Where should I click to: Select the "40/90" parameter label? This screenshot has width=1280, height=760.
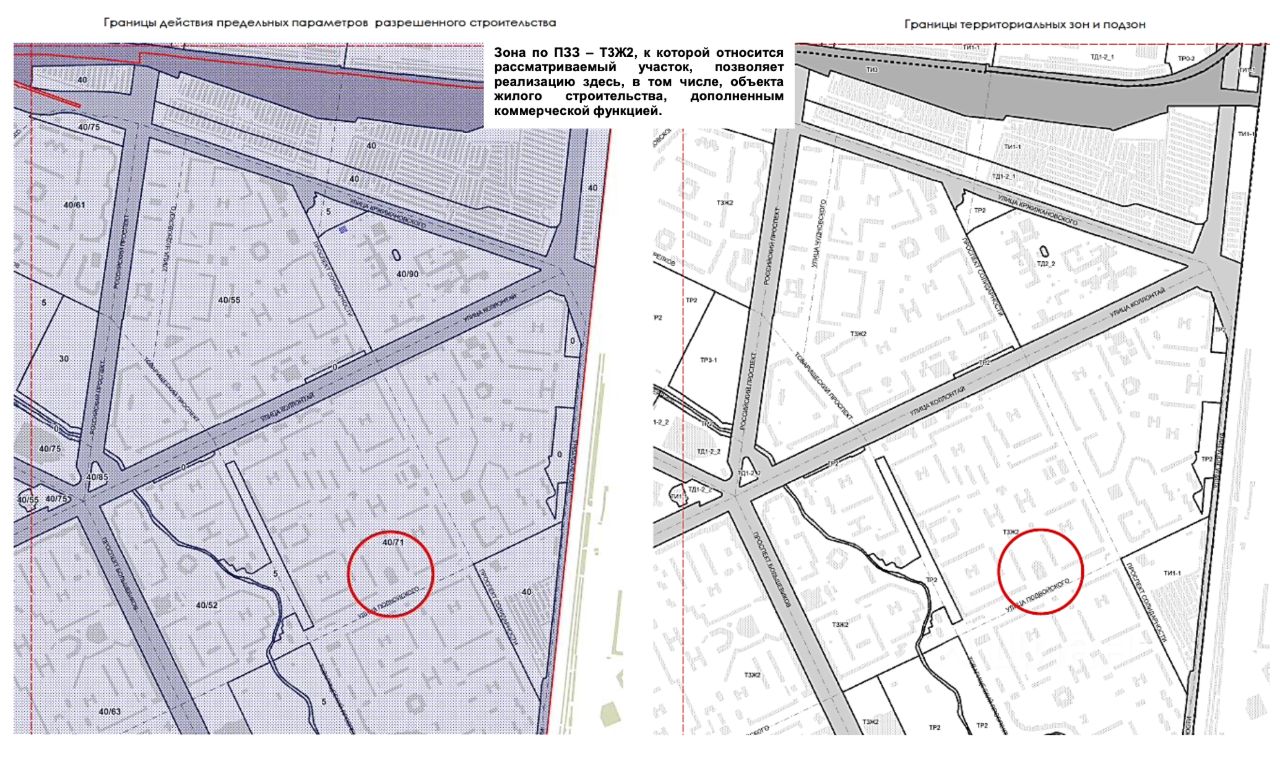(x=406, y=273)
